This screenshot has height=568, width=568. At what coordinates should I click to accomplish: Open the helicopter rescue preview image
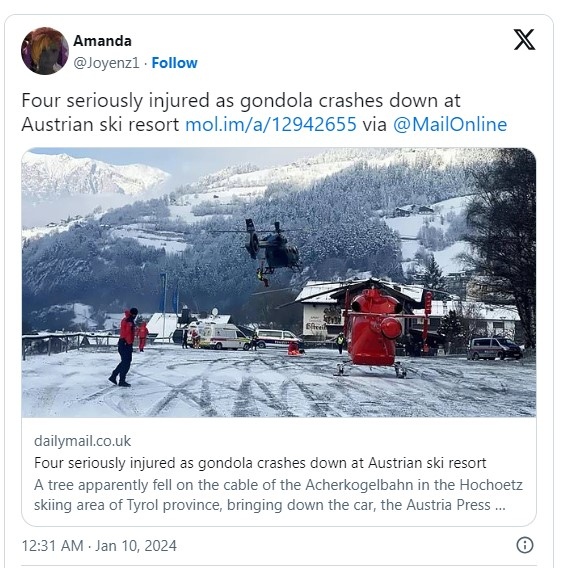279,282
